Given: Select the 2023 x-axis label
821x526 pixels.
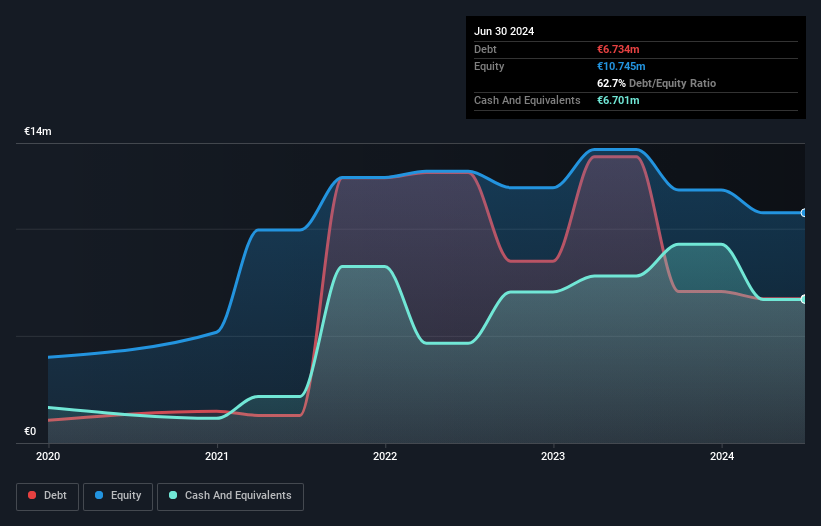Looking at the screenshot, I should (x=553, y=456).
